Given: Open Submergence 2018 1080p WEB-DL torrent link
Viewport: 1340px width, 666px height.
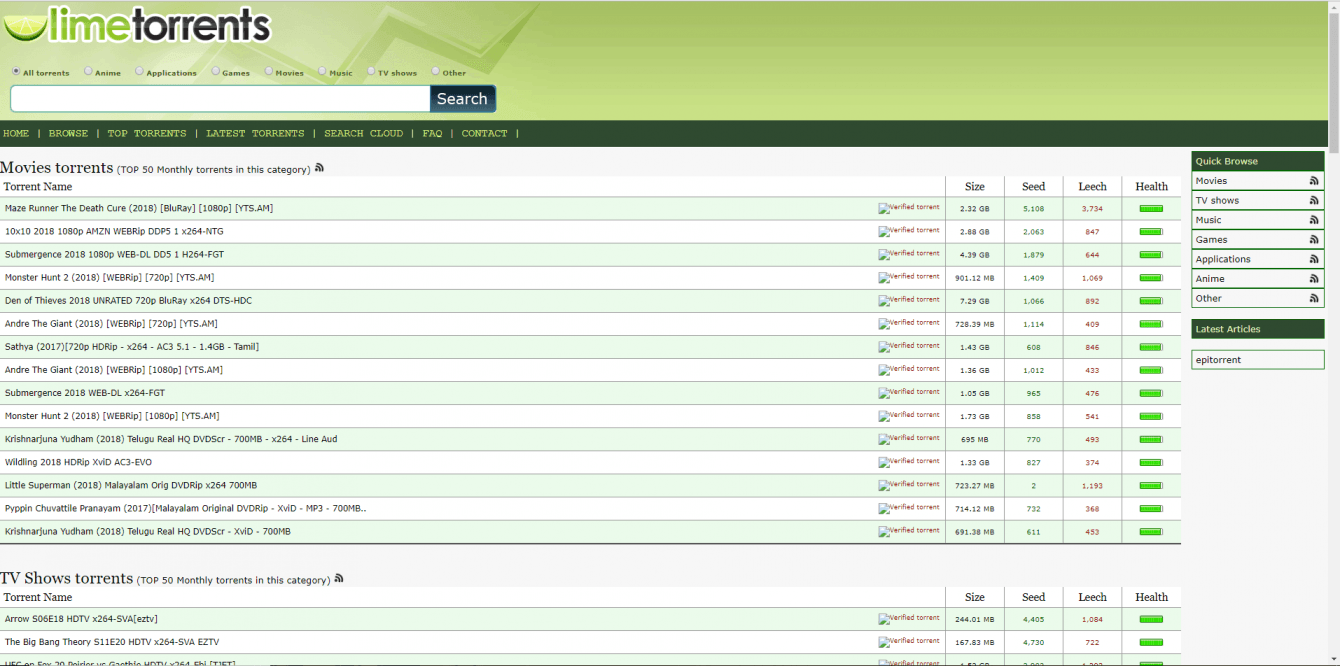Looking at the screenshot, I should (x=114, y=254).
